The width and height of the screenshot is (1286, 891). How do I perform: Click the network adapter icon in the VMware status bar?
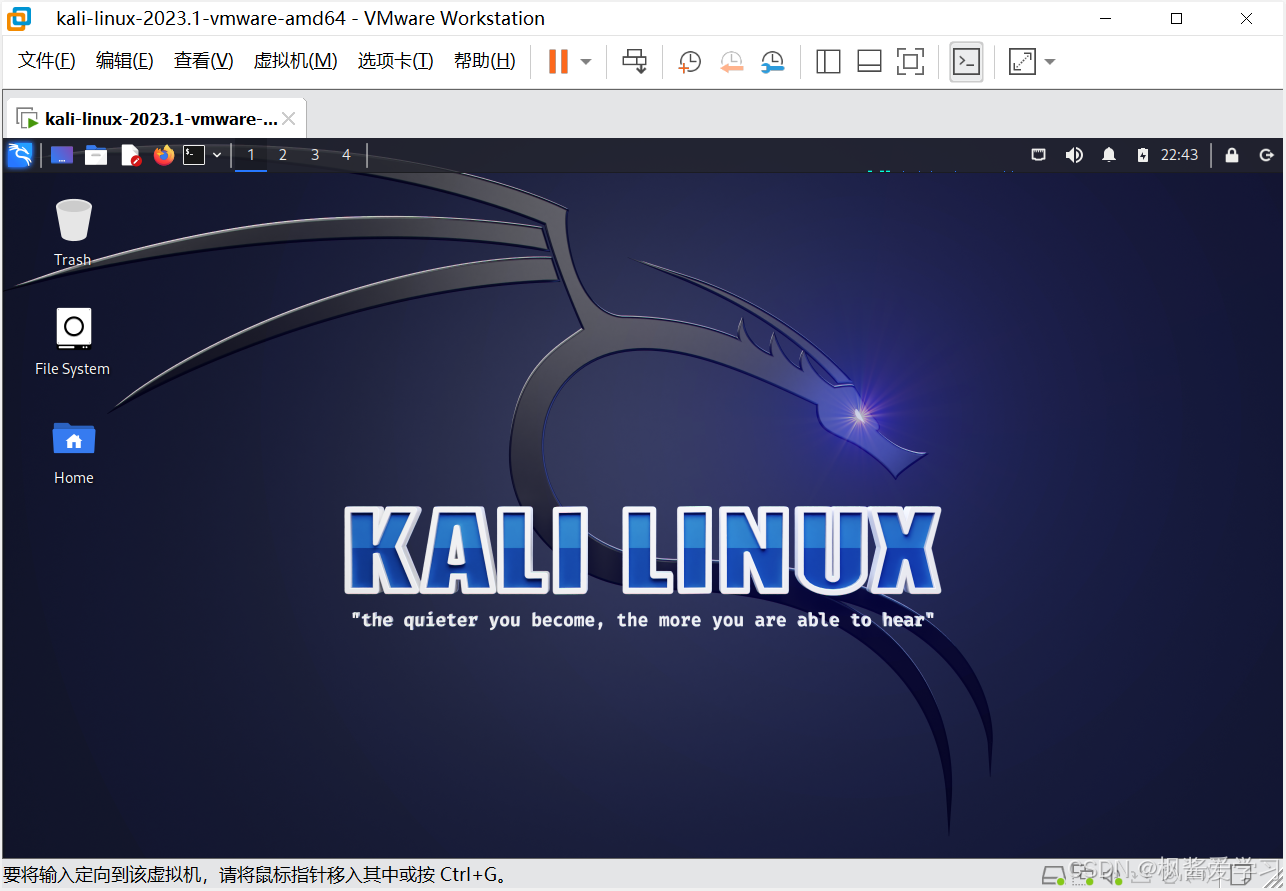click(1082, 875)
